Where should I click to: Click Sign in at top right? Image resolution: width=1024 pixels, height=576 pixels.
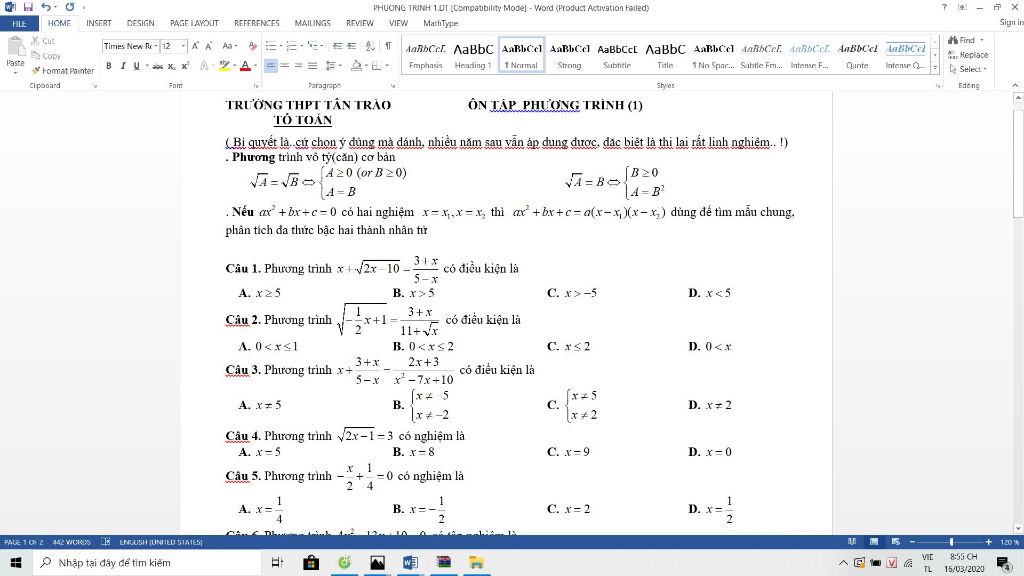click(1011, 22)
